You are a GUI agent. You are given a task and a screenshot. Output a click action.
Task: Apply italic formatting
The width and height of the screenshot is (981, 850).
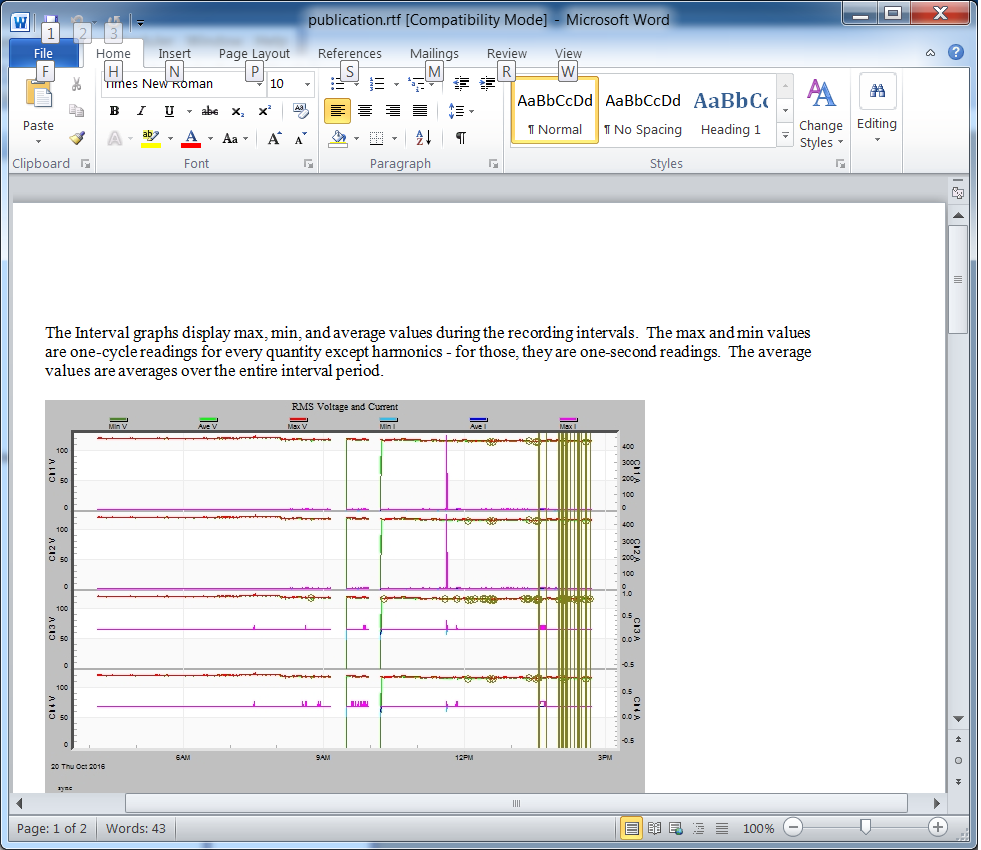[x=141, y=111]
